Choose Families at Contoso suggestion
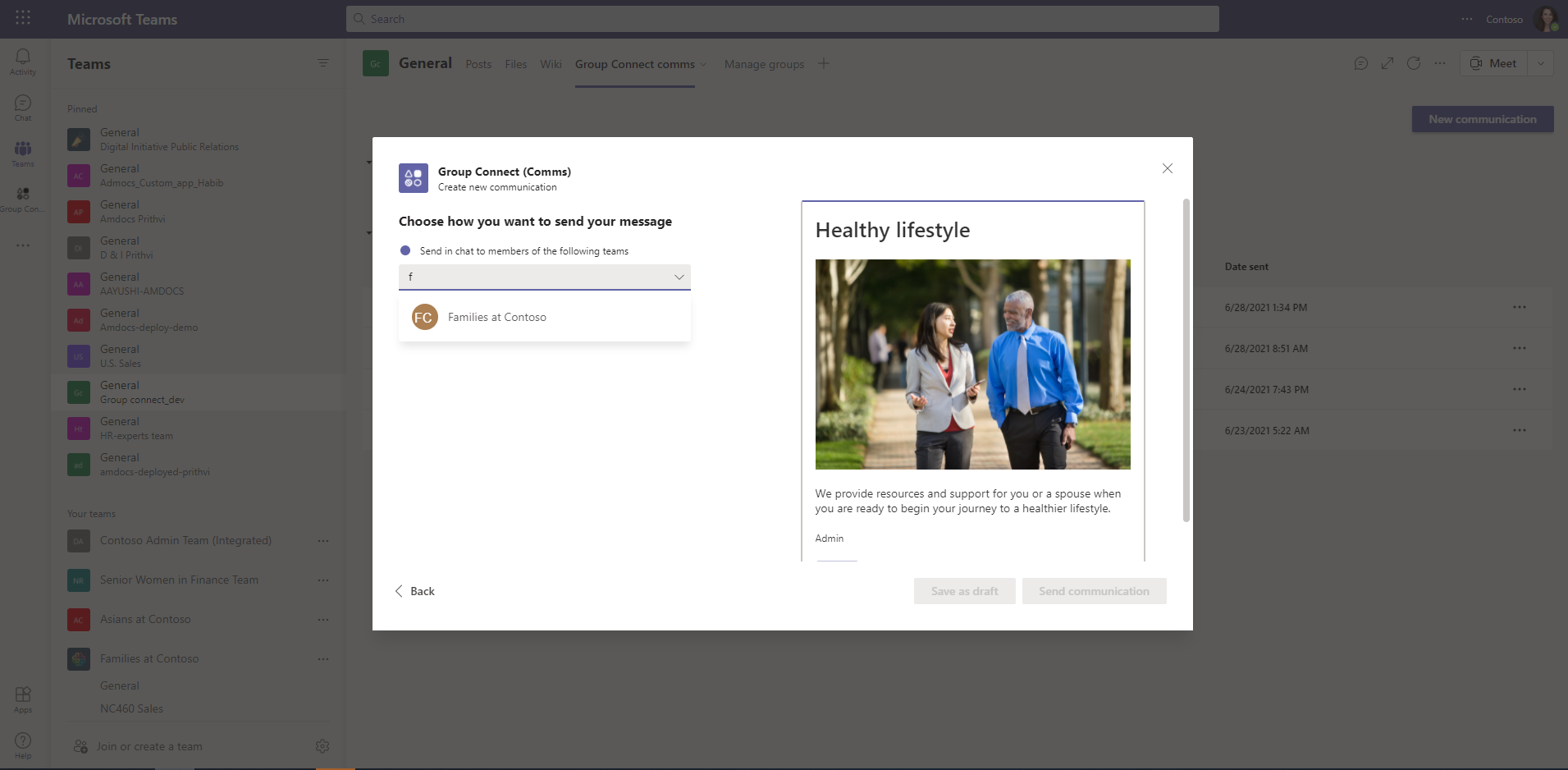The width and height of the screenshot is (1568, 770). click(545, 317)
